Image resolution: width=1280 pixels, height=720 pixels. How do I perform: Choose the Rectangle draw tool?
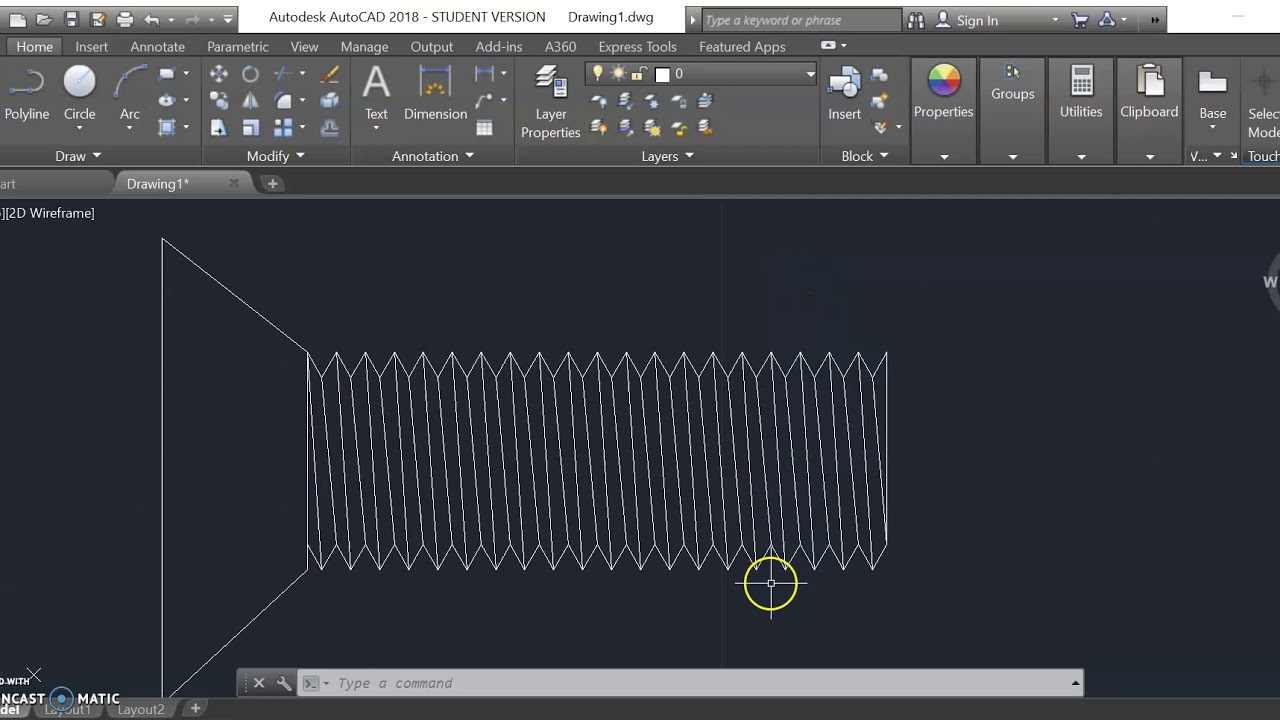(167, 74)
